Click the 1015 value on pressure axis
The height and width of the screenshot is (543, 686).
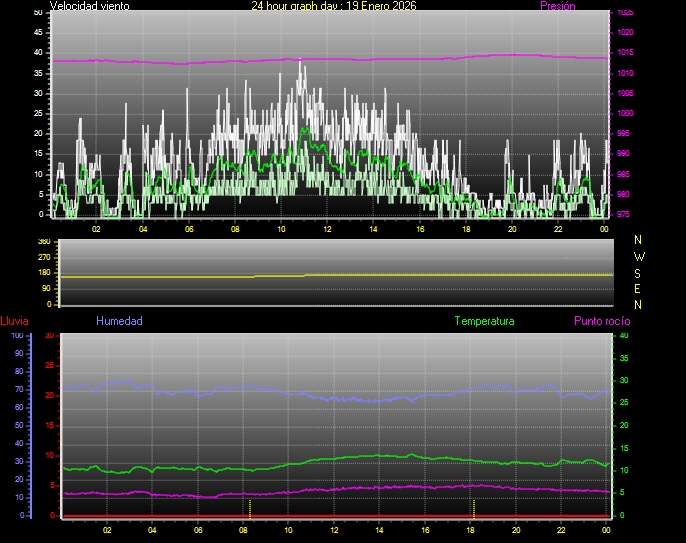624,53
